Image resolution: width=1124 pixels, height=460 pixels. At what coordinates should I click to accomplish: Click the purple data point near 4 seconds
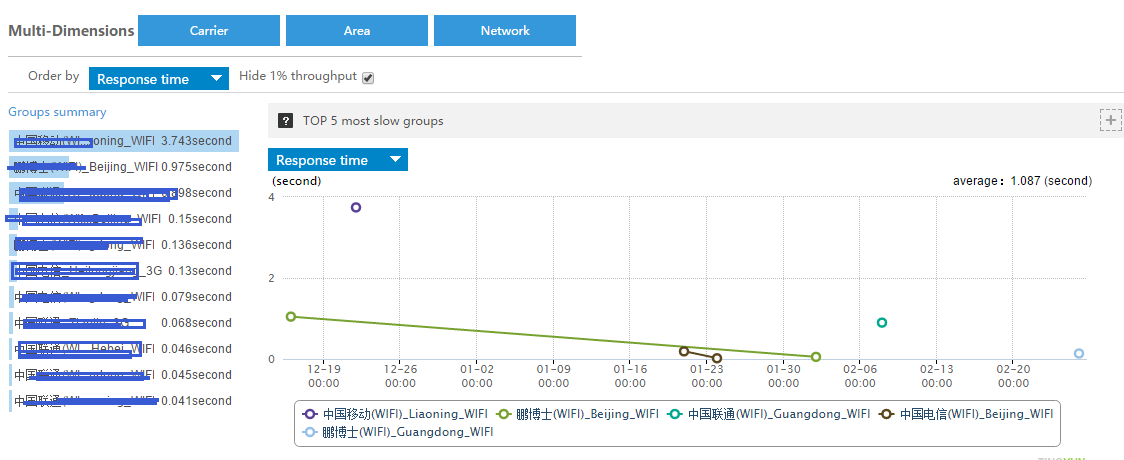click(x=356, y=207)
